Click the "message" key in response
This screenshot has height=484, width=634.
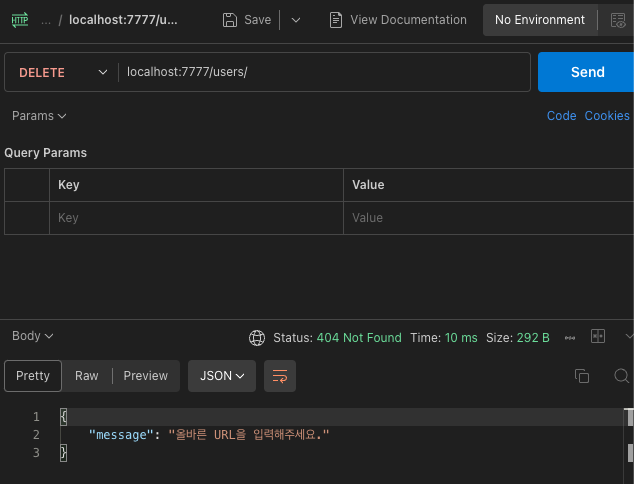120,435
